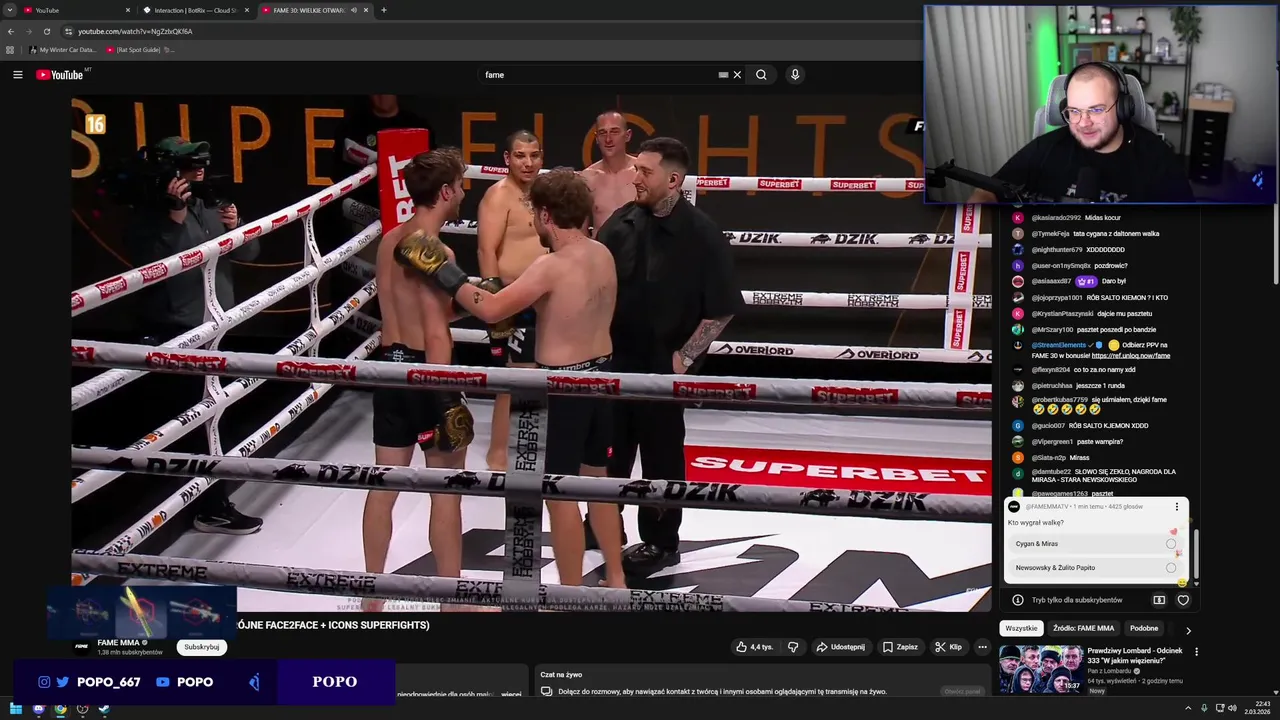Image resolution: width=1280 pixels, height=720 pixels.
Task: Open Chrome from the taskbar
Action: point(60,709)
